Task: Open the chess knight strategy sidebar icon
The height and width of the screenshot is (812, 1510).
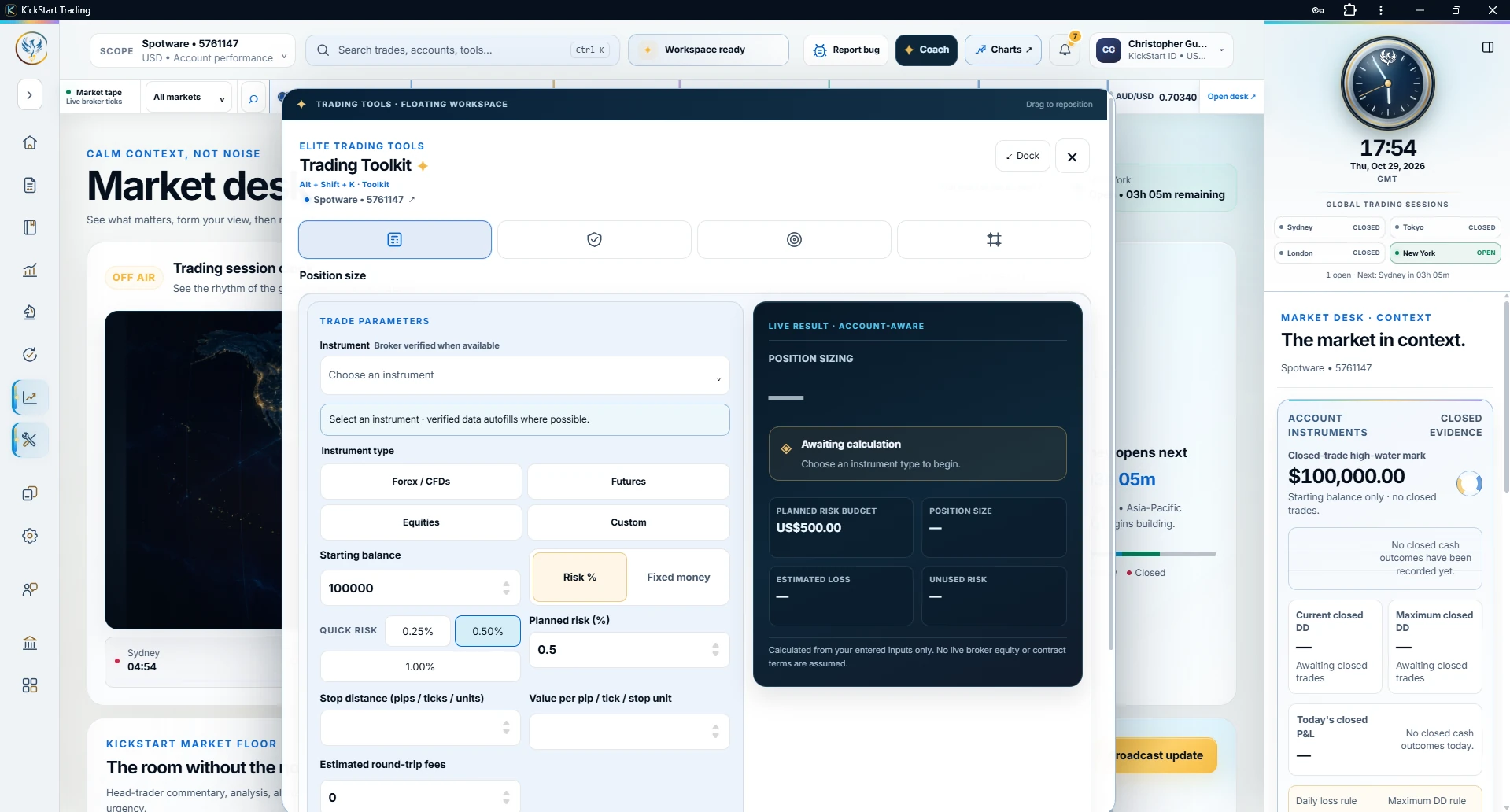Action: click(x=30, y=312)
